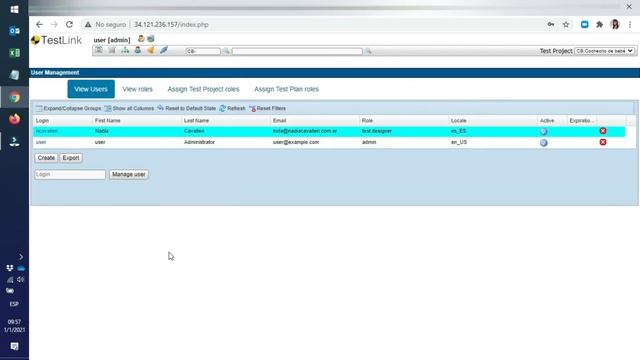Reload the browser page

pyautogui.click(x=69, y=24)
